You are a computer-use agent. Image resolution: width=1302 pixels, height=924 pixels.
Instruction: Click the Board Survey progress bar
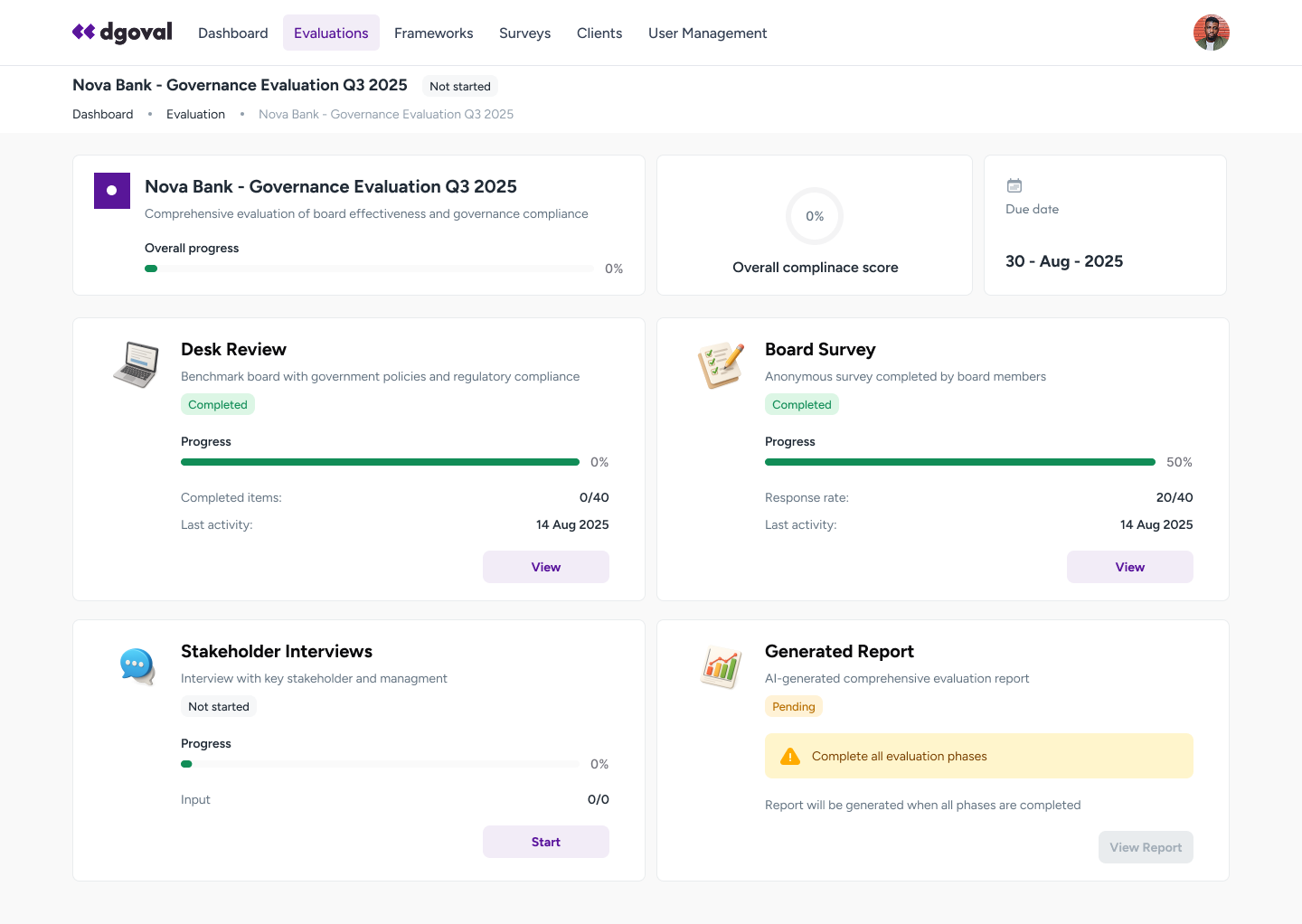pos(959,462)
